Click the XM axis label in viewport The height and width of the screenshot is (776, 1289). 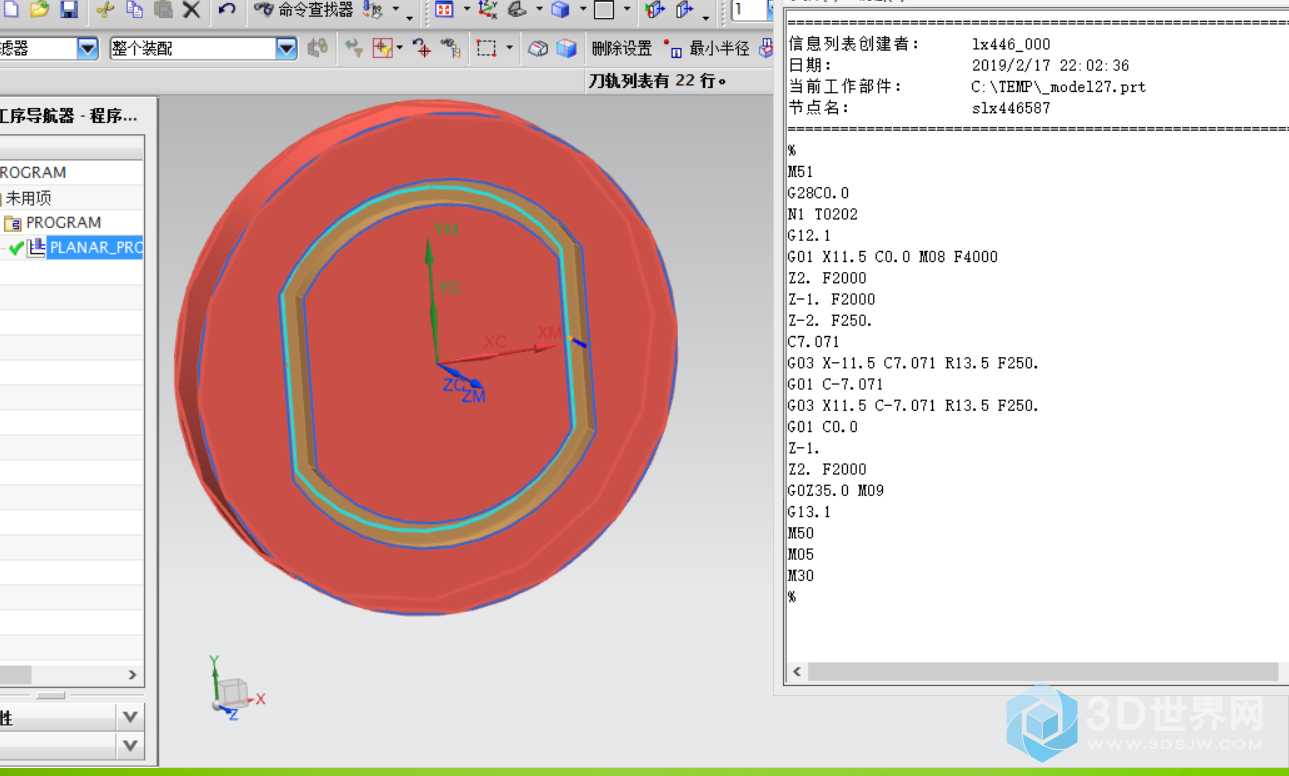(x=550, y=333)
